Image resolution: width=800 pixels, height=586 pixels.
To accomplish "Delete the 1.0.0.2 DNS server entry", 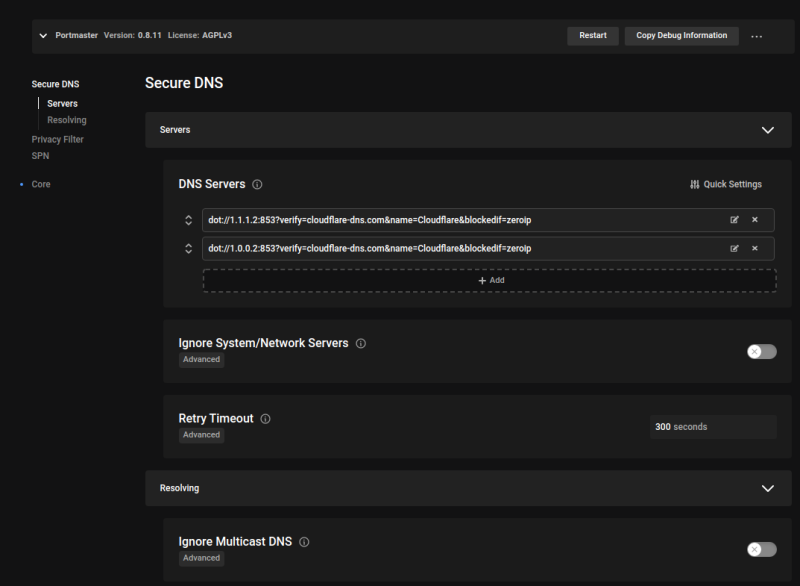I will click(x=755, y=248).
